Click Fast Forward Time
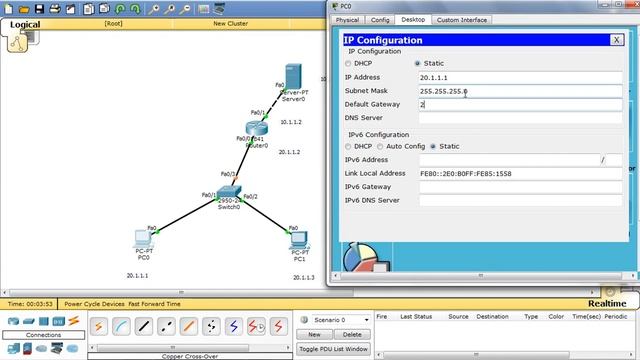This screenshot has height=360, width=640. [154, 304]
